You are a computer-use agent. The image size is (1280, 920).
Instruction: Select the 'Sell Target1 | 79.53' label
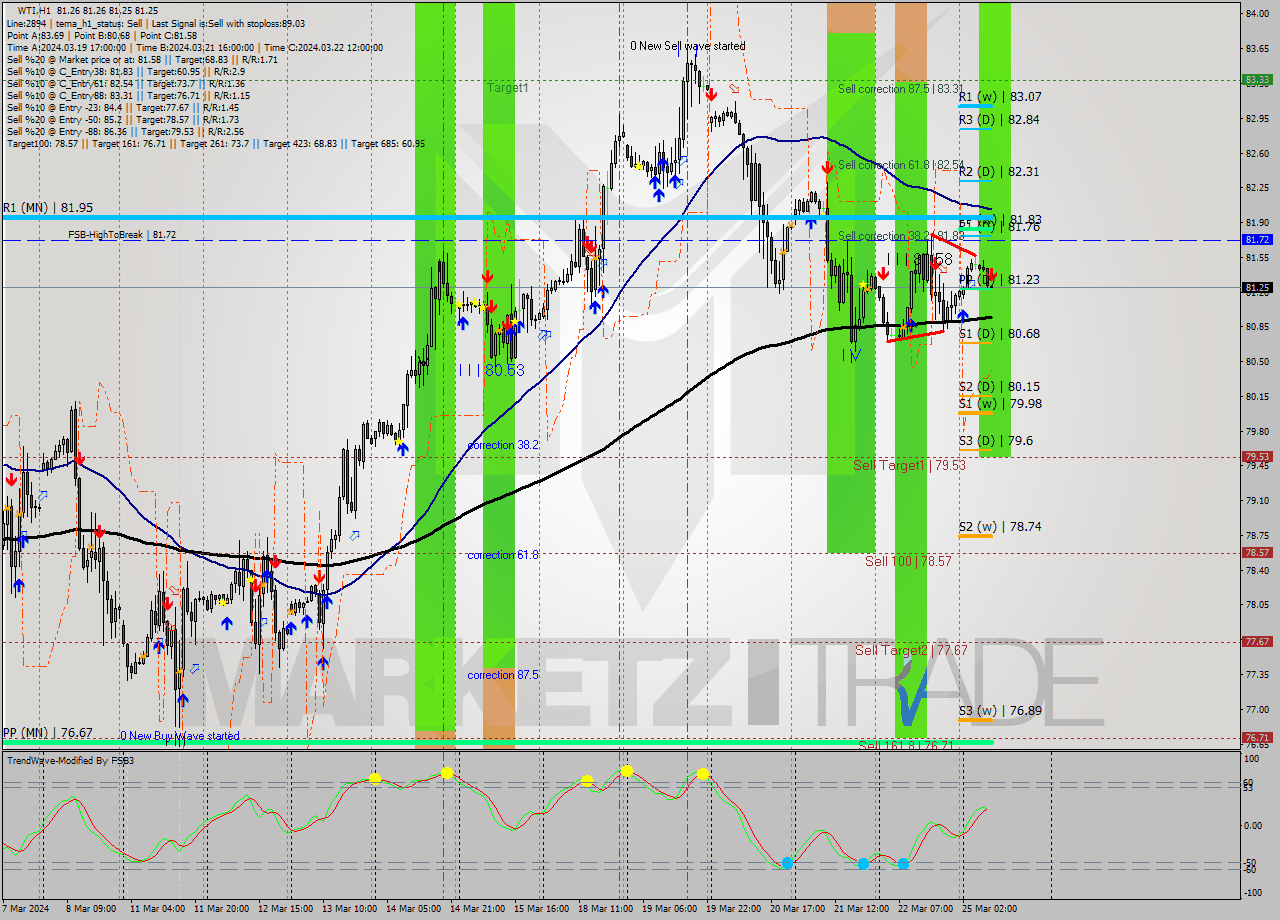(909, 465)
